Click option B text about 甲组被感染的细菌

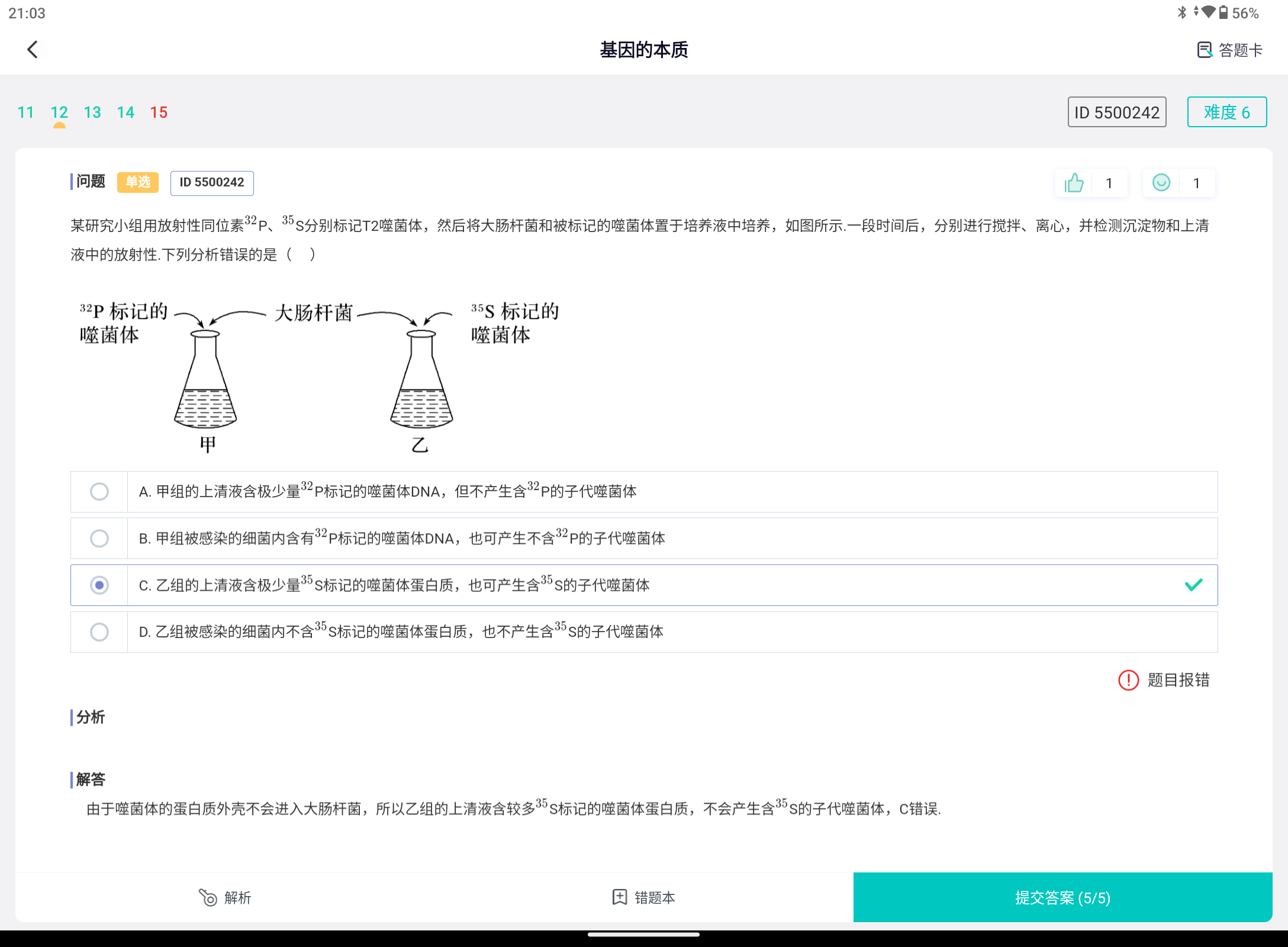click(402, 537)
